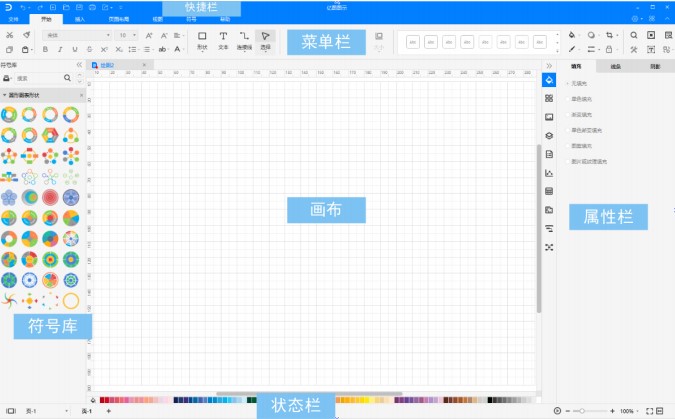Switch to the Insert ribbon tab
Image resolution: width=675 pixels, height=419 pixels.
click(x=80, y=19)
